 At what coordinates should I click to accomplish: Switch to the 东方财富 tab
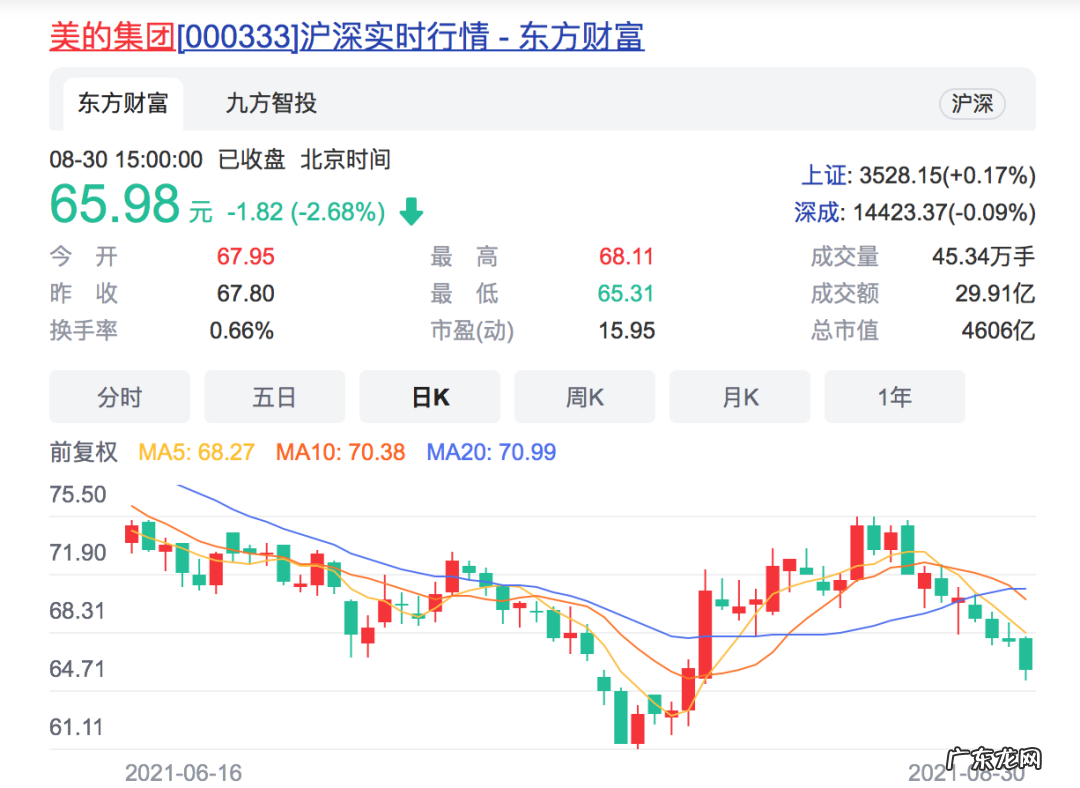pyautogui.click(x=122, y=104)
